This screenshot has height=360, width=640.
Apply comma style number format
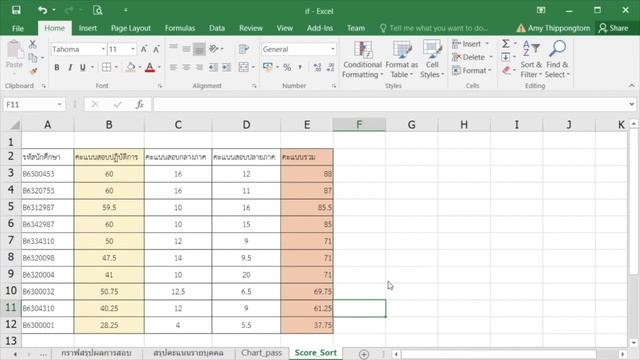300,67
